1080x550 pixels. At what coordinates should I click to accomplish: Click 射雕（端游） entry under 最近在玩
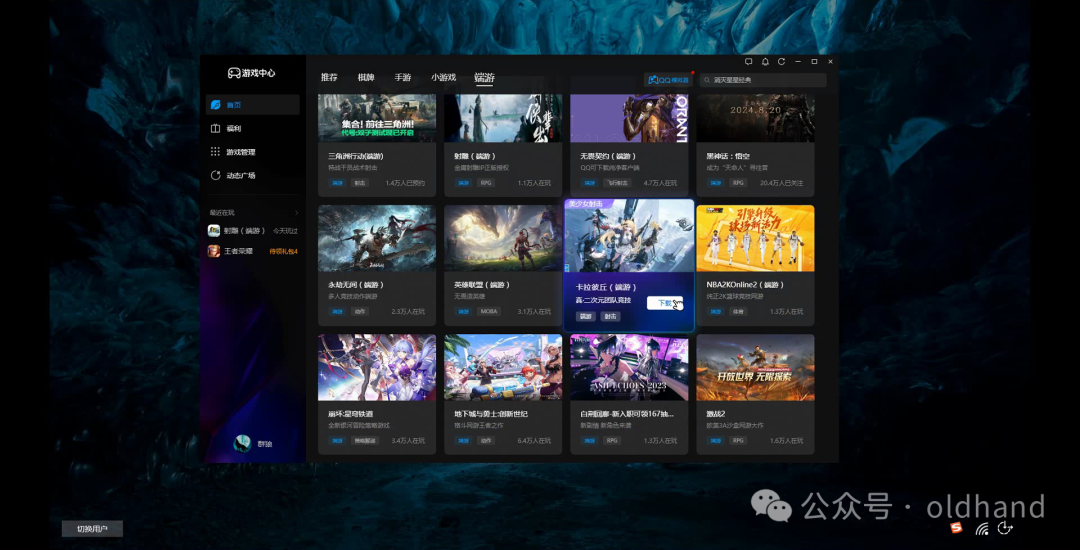click(253, 231)
